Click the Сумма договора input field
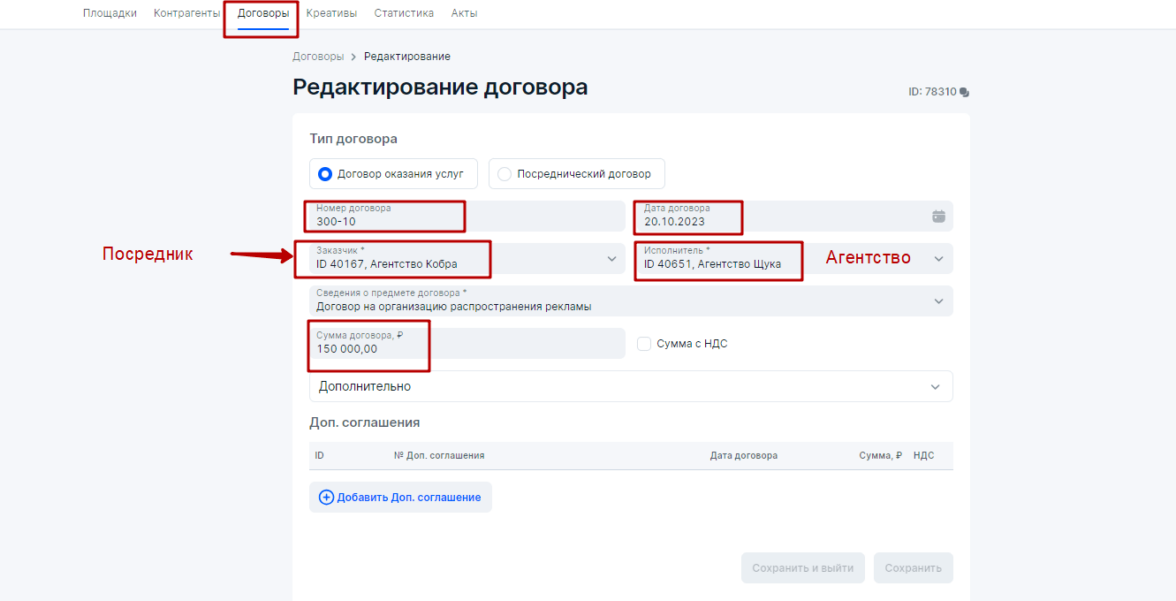The height and width of the screenshot is (601, 1176). (466, 344)
